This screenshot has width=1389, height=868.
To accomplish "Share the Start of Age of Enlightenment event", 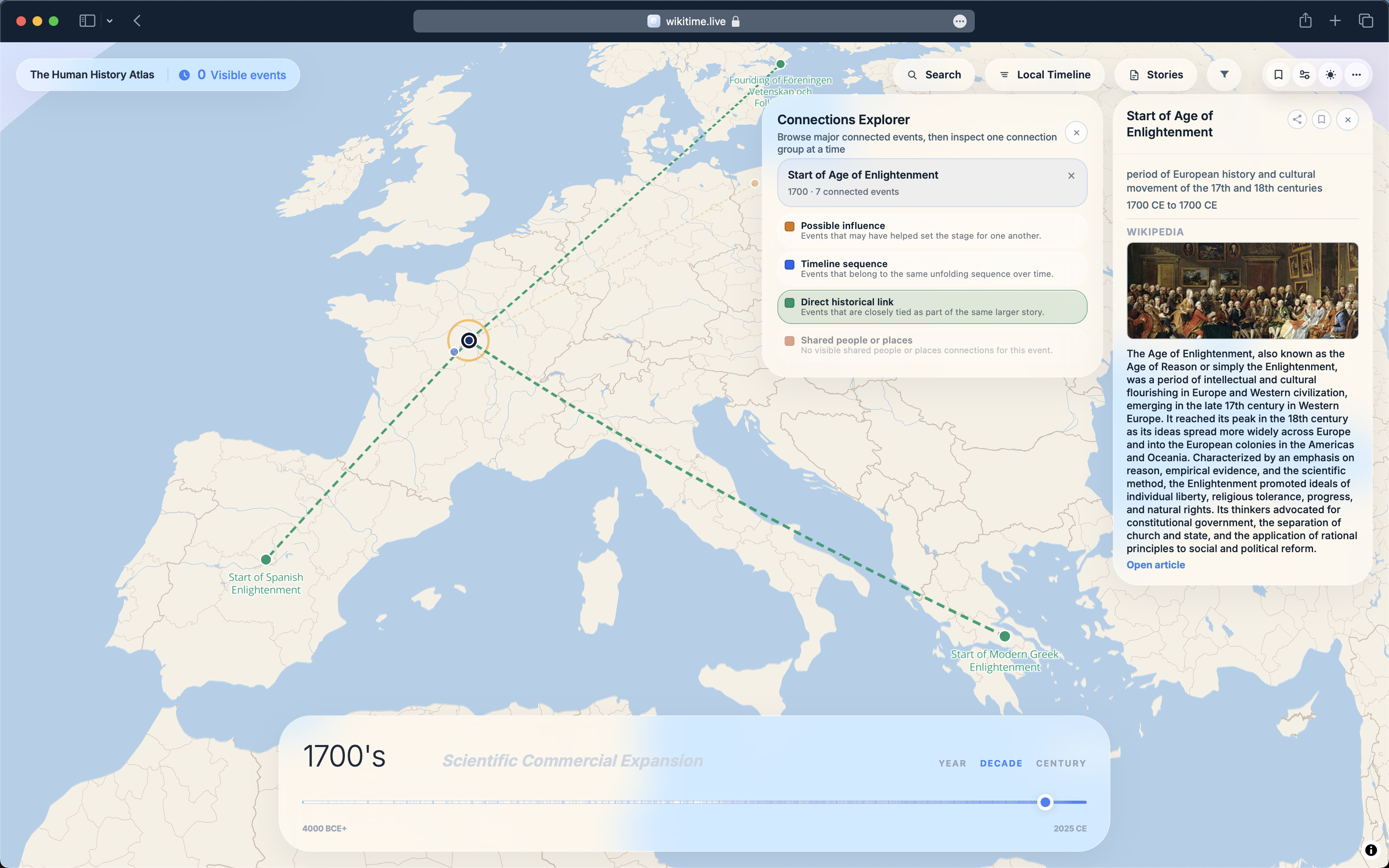I will [1297, 119].
